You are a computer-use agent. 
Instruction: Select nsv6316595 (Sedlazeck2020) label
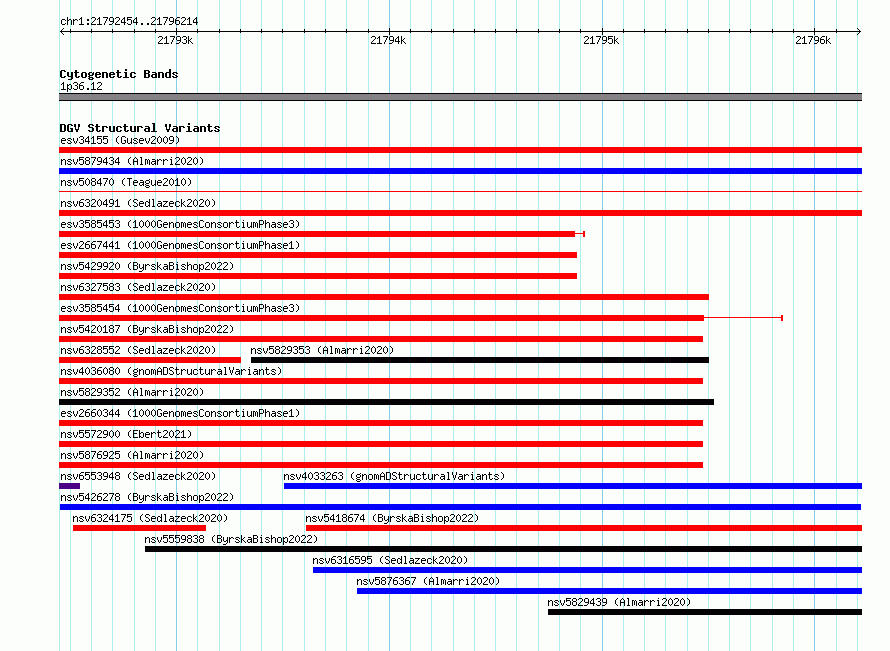tap(390, 560)
